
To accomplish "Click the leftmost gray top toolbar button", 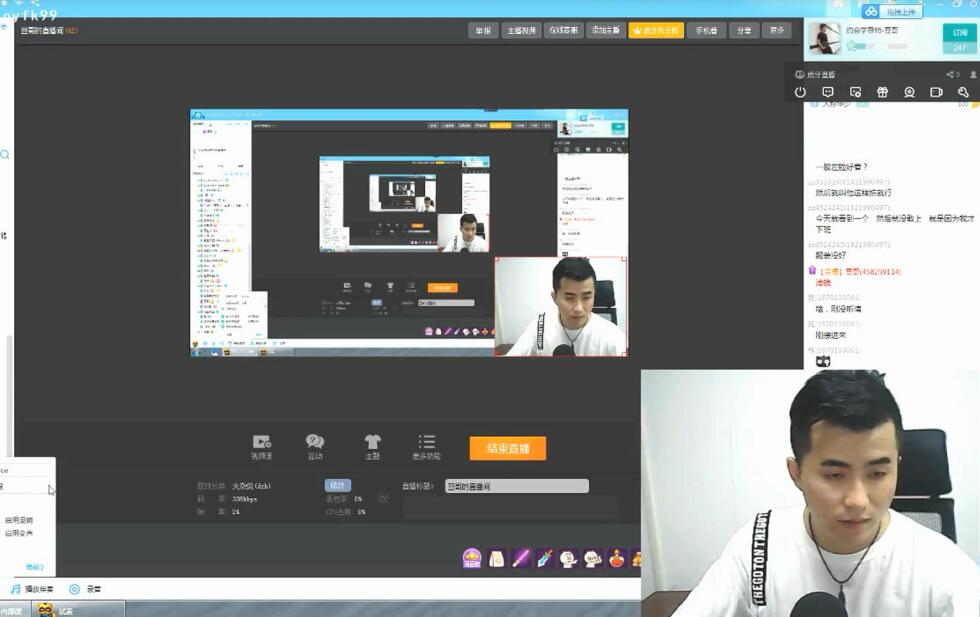I will click(x=483, y=31).
